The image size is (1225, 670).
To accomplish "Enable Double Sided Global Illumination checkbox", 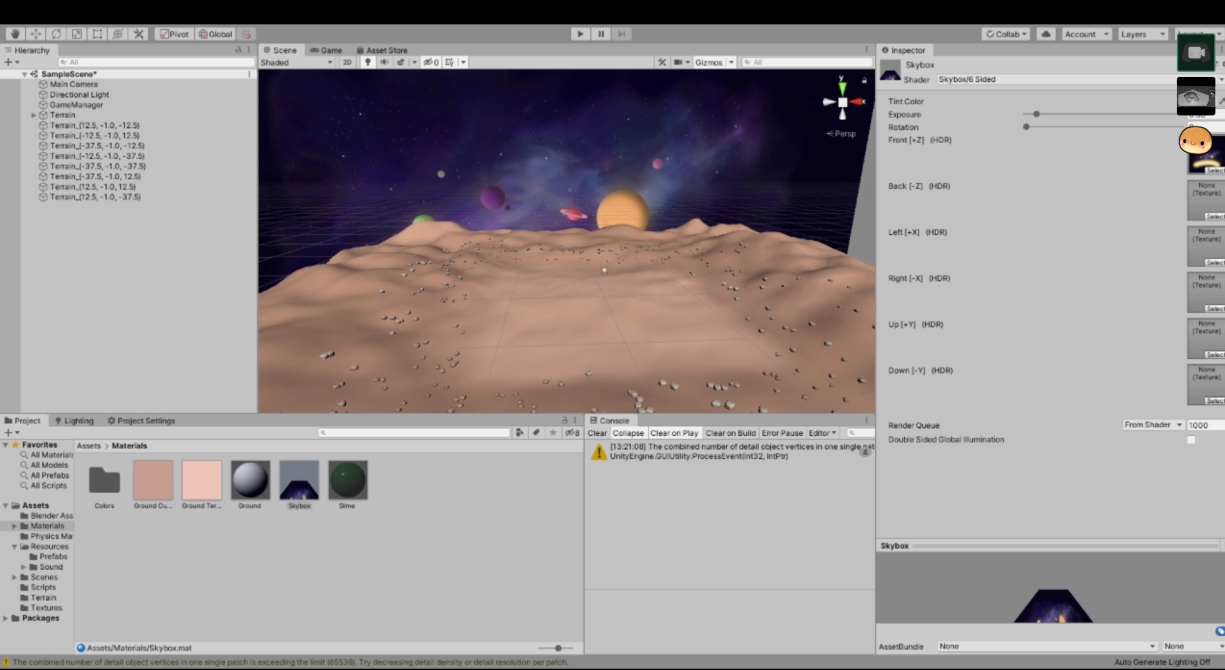I will pyautogui.click(x=1190, y=440).
